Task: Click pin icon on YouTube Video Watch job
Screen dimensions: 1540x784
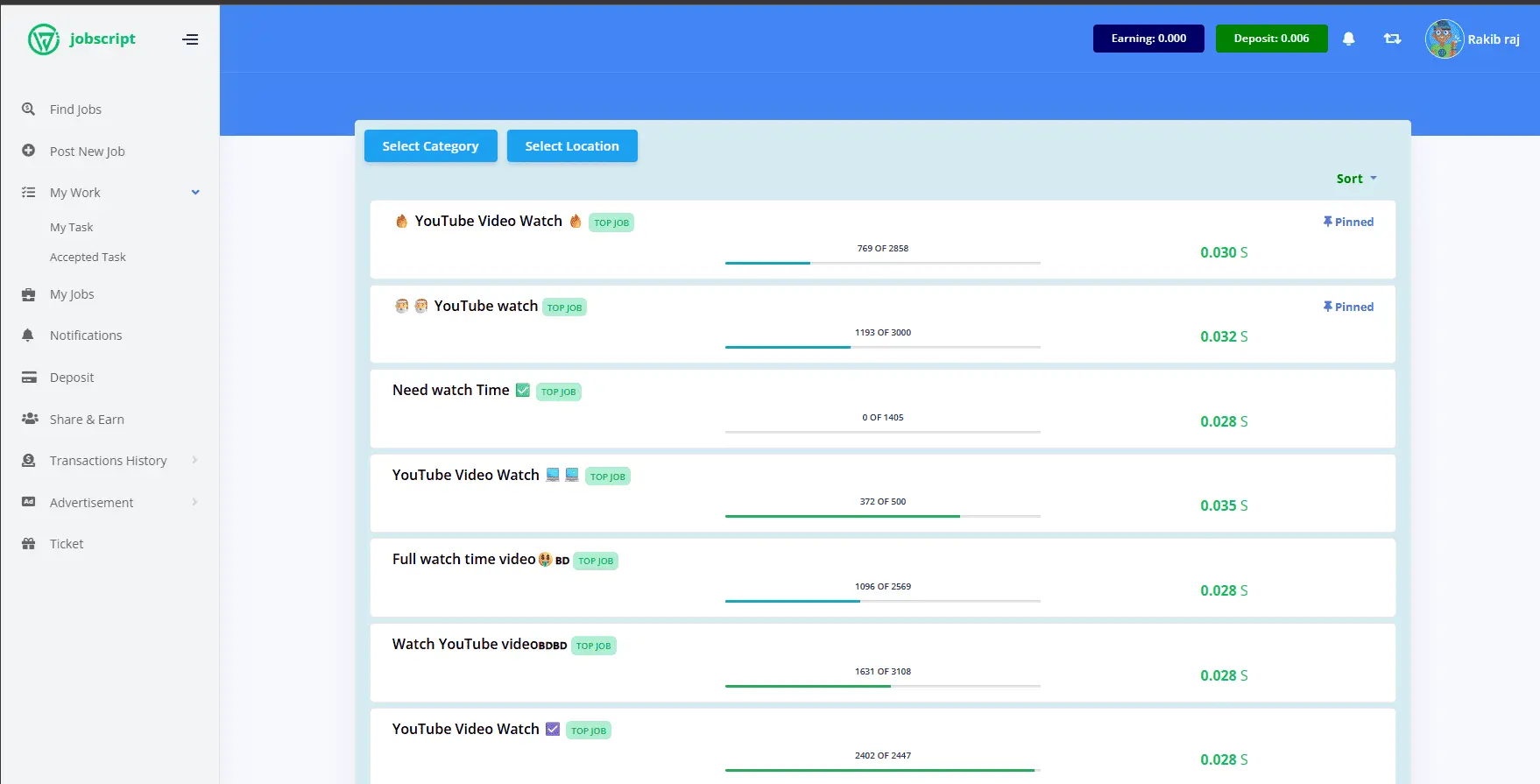Action: (1328, 222)
